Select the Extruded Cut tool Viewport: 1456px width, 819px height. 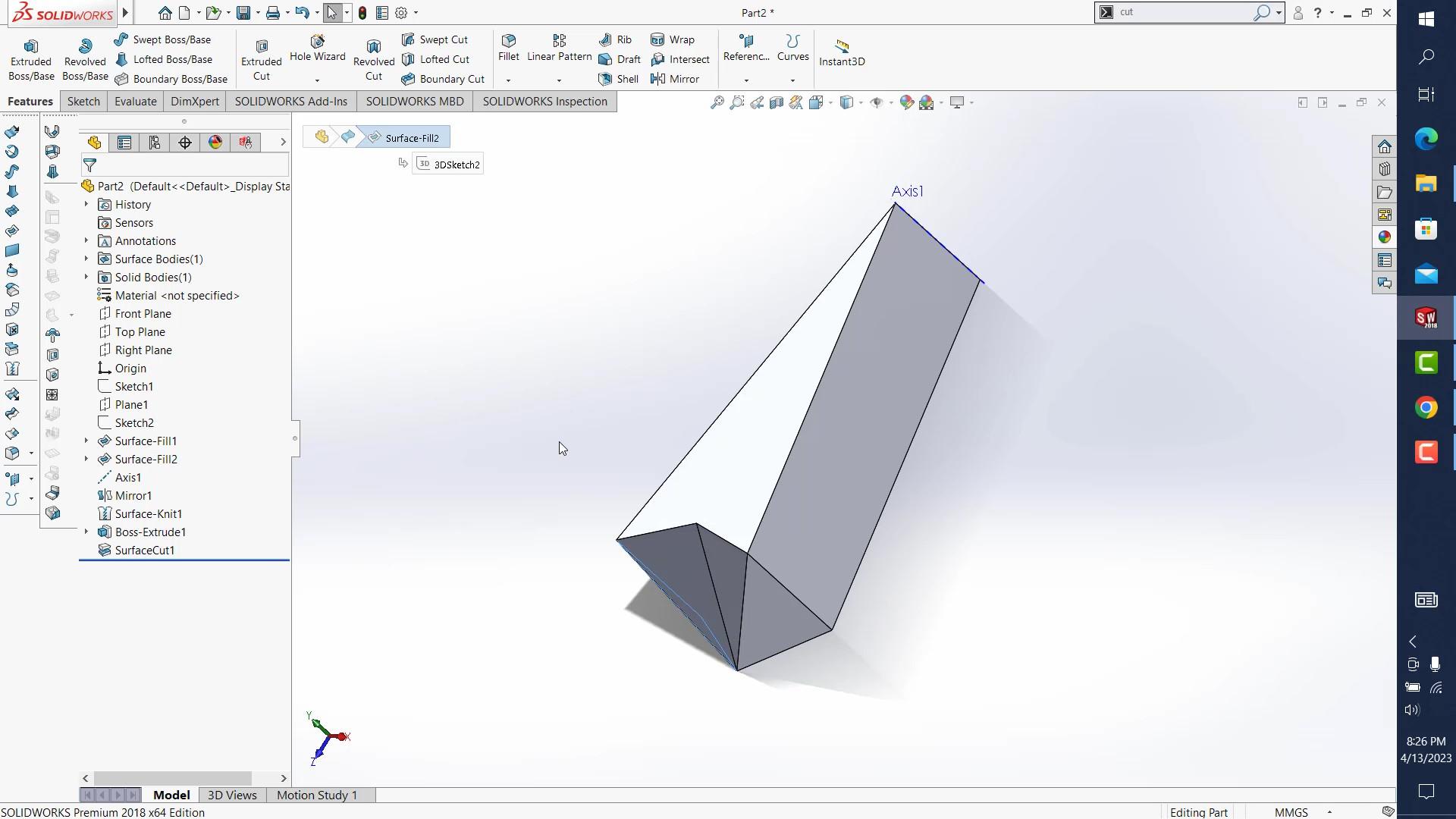(262, 59)
